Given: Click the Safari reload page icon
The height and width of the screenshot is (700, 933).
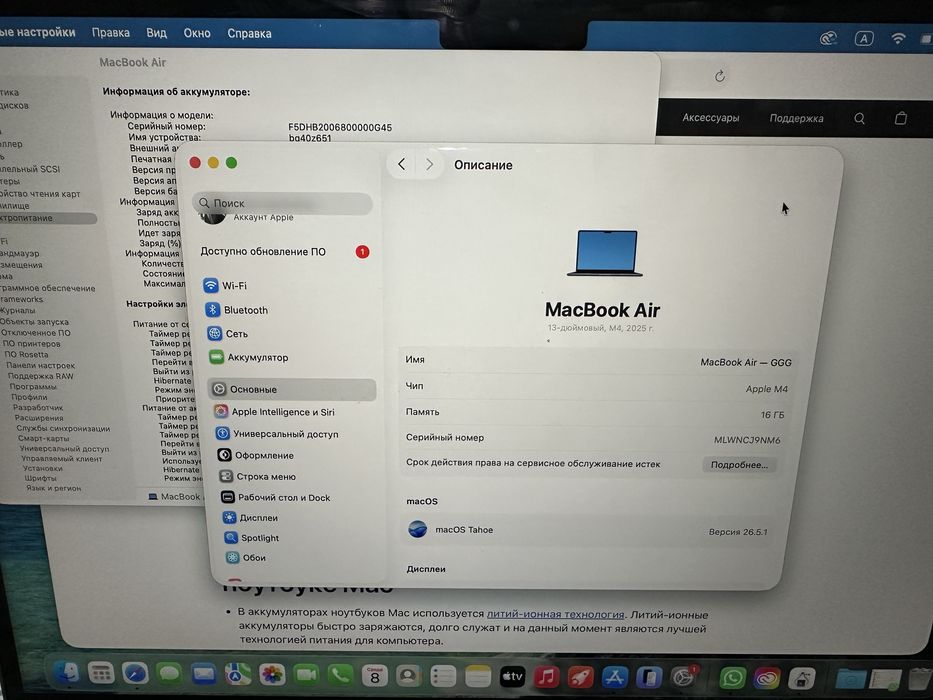Looking at the screenshot, I should click(720, 76).
